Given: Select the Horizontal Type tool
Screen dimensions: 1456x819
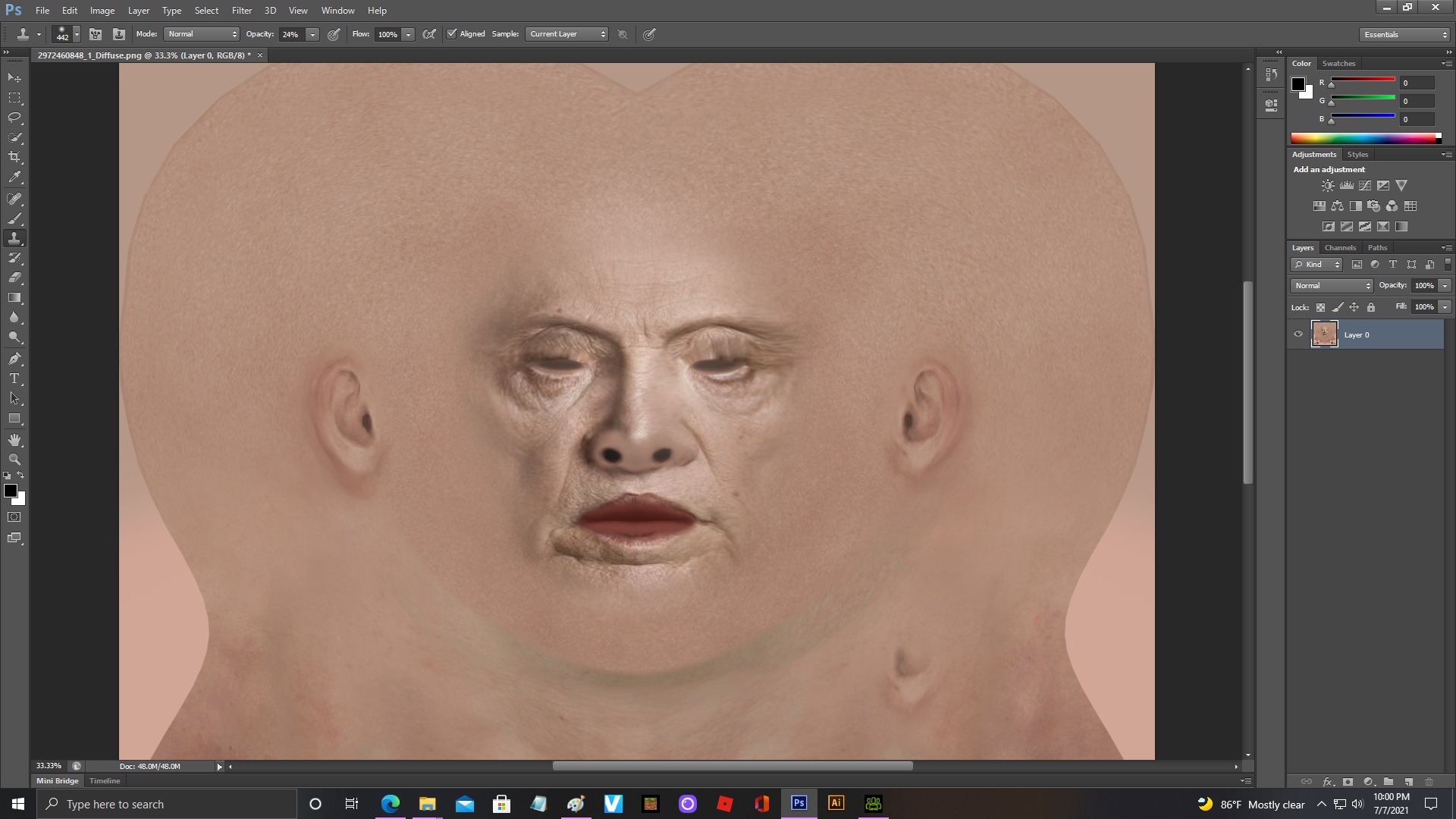Looking at the screenshot, I should point(14,378).
